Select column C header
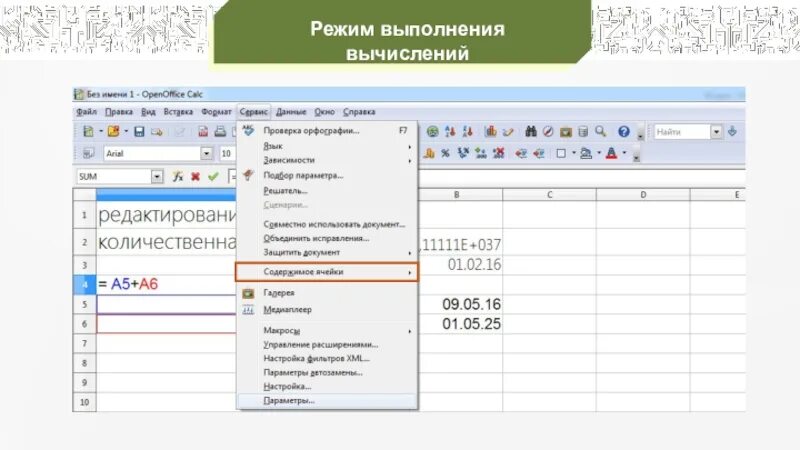This screenshot has height=450, width=800. coord(549,194)
